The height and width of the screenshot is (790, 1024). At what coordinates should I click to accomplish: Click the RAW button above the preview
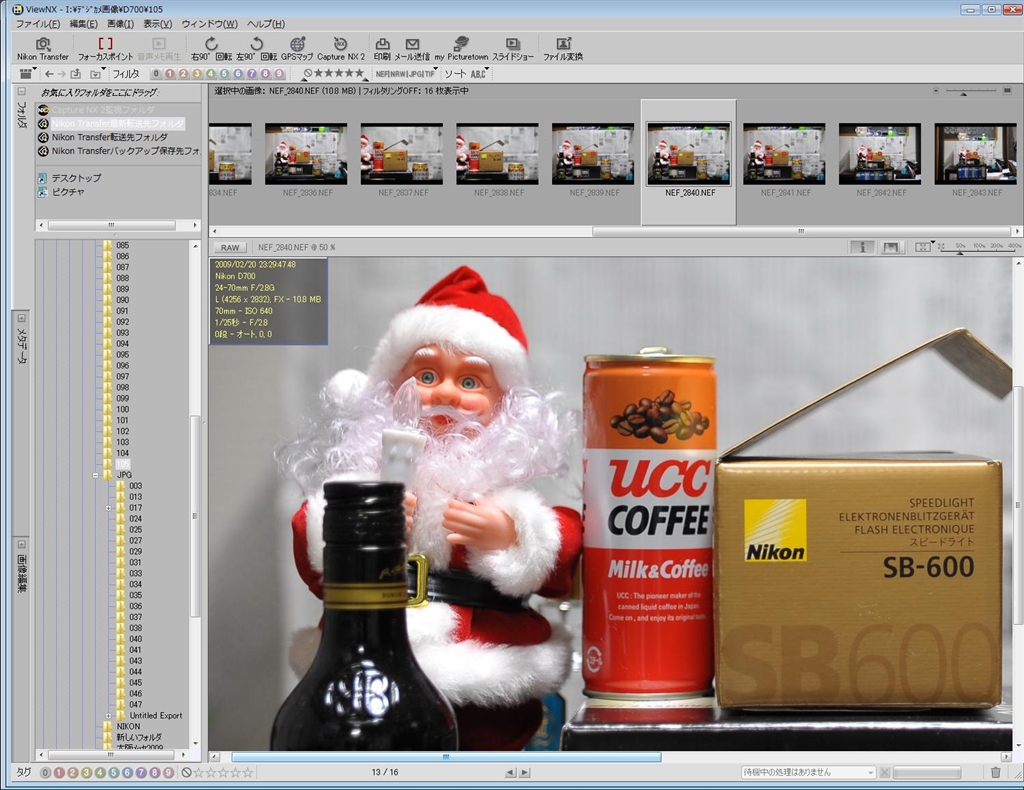[x=230, y=247]
